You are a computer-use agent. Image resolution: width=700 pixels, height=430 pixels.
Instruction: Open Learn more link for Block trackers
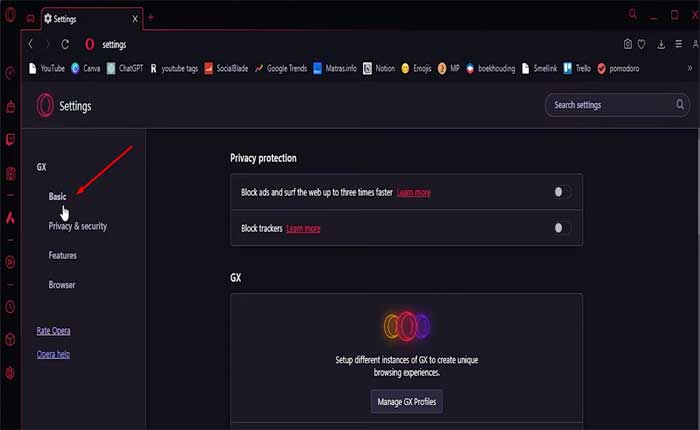pyautogui.click(x=303, y=229)
